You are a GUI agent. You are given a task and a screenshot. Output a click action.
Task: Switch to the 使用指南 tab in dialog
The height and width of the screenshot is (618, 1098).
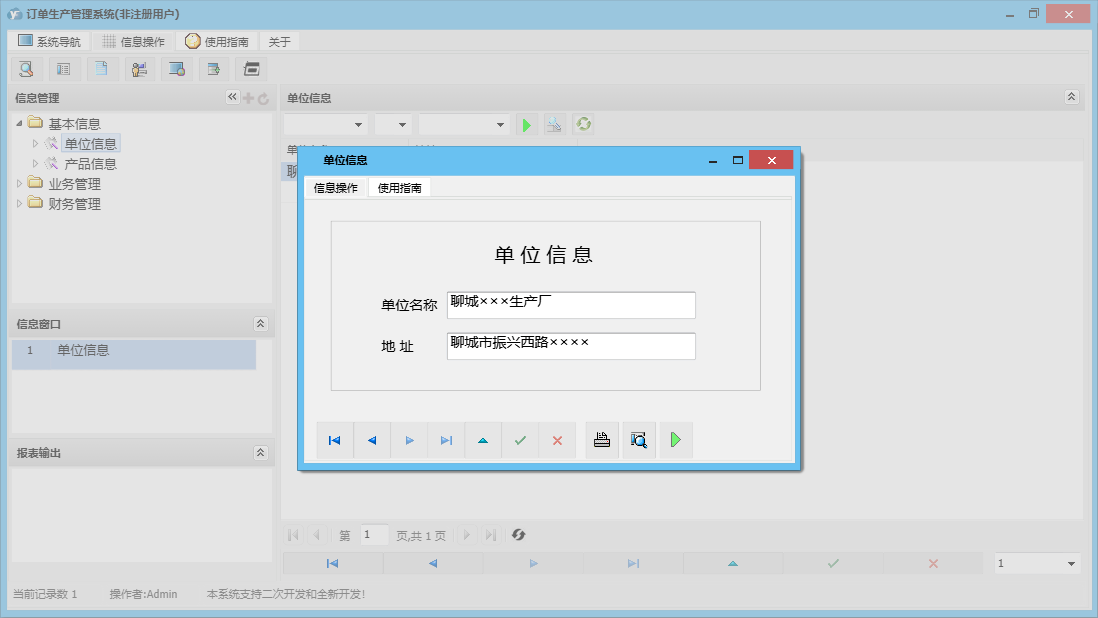[x=399, y=187]
